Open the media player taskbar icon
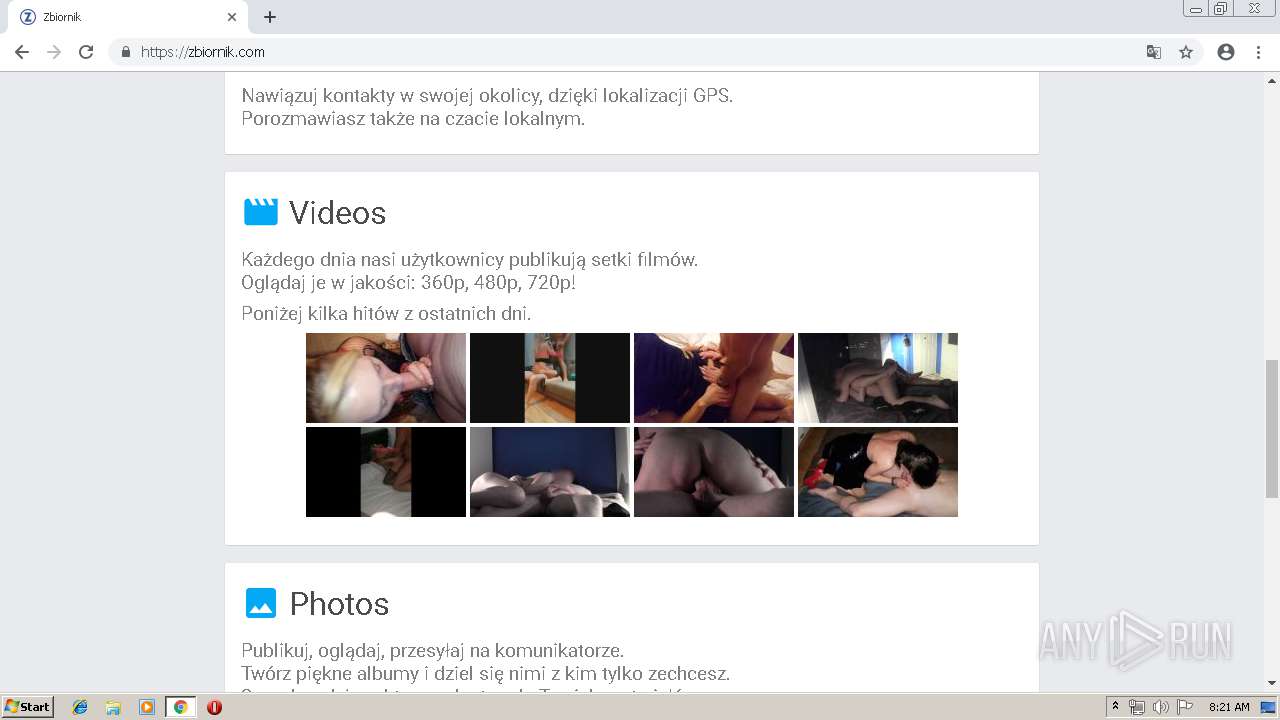Viewport: 1280px width, 720px height. [x=147, y=707]
